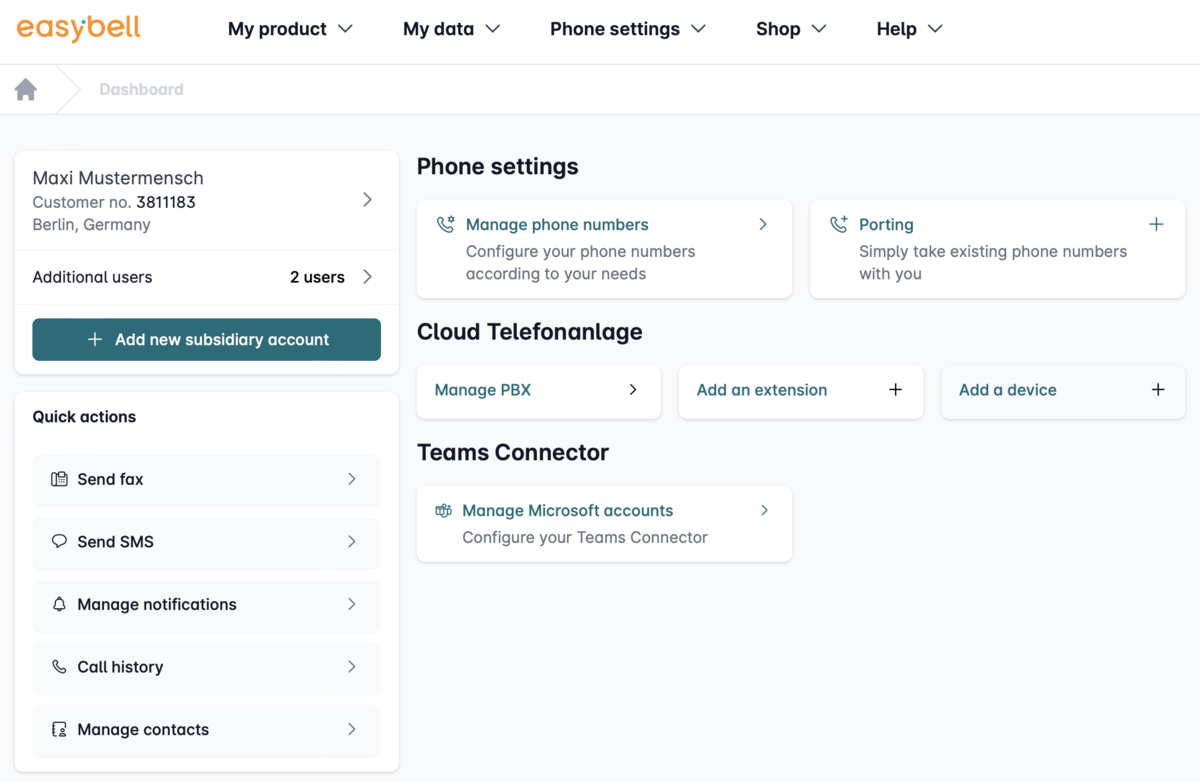Click the contacts book icon
The height and width of the screenshot is (782, 1200).
(59, 729)
